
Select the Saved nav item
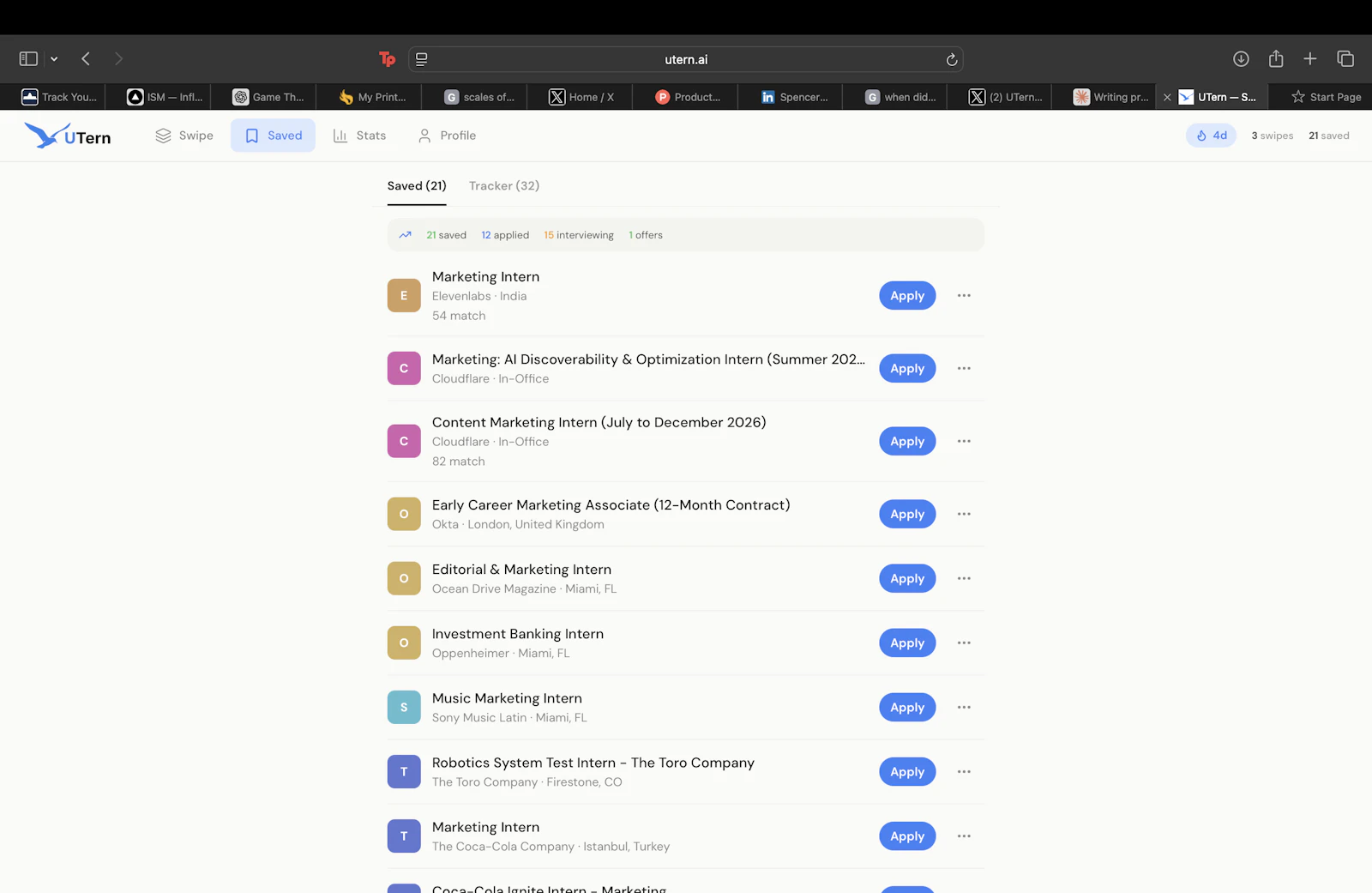click(x=273, y=136)
